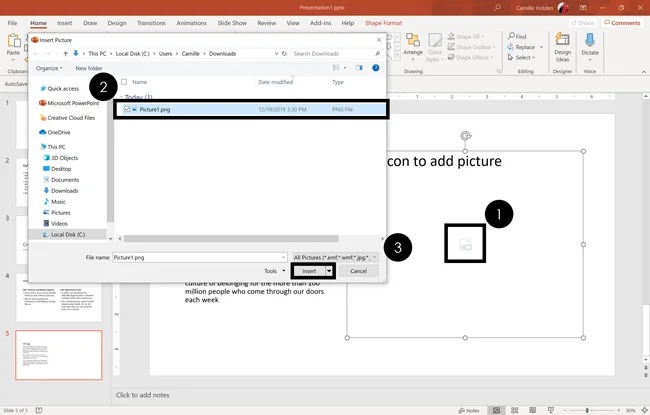650x415 pixels.
Task: Click fit slide to window icon
Action: point(645,410)
